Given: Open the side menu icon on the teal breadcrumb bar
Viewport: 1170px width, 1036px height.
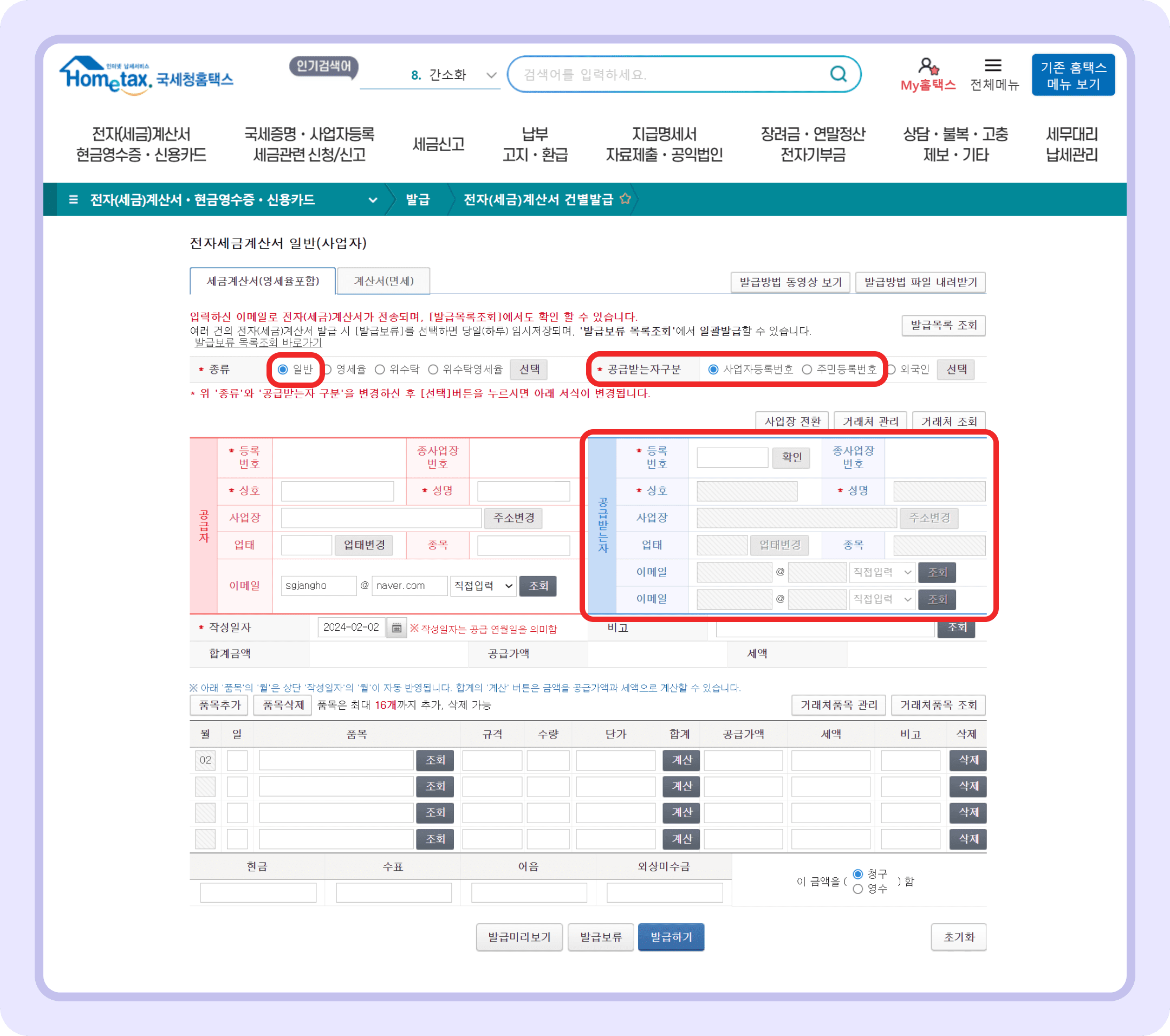Looking at the screenshot, I should click(x=74, y=200).
